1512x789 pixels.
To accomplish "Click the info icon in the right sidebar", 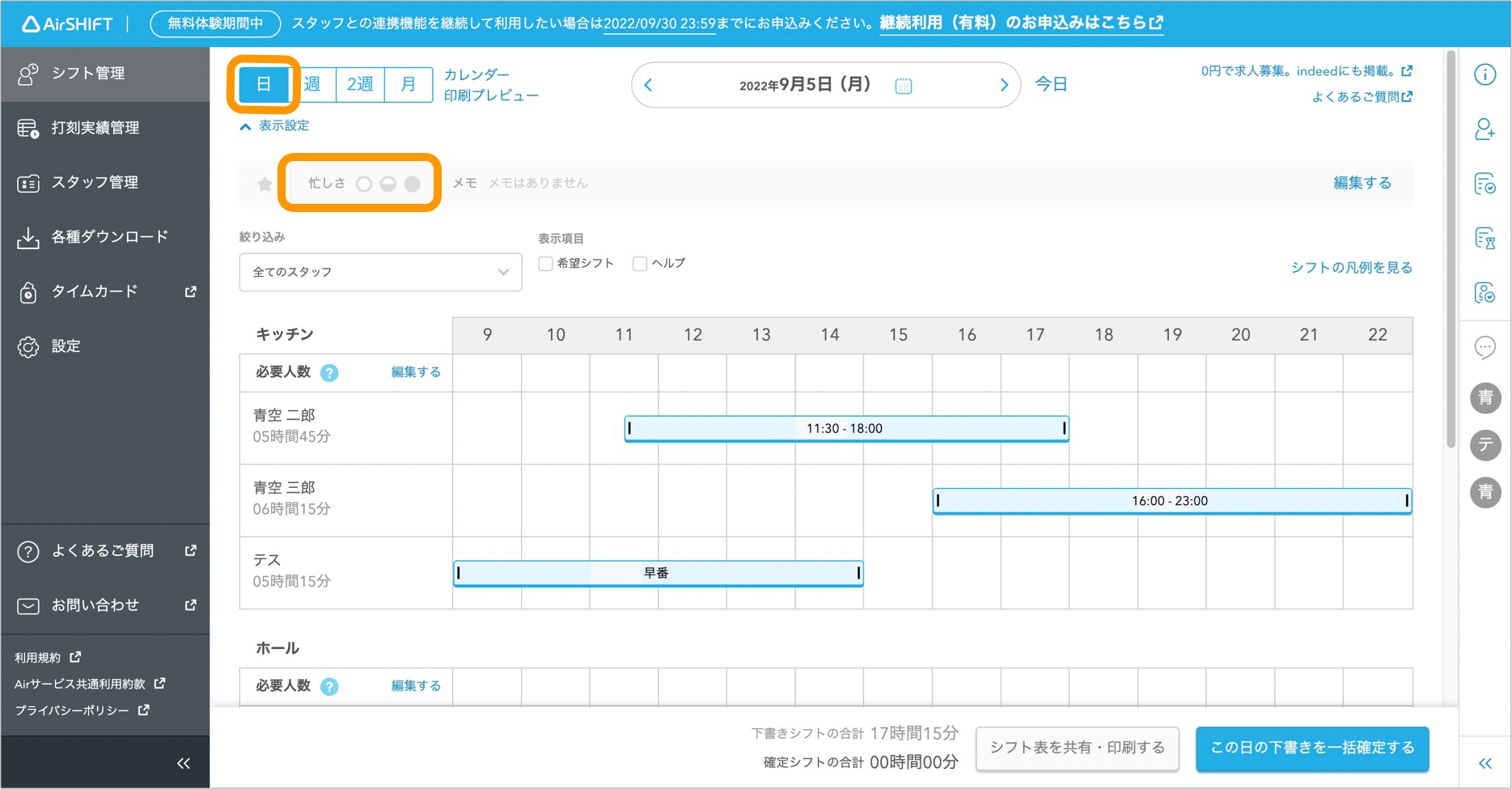I will click(x=1485, y=74).
